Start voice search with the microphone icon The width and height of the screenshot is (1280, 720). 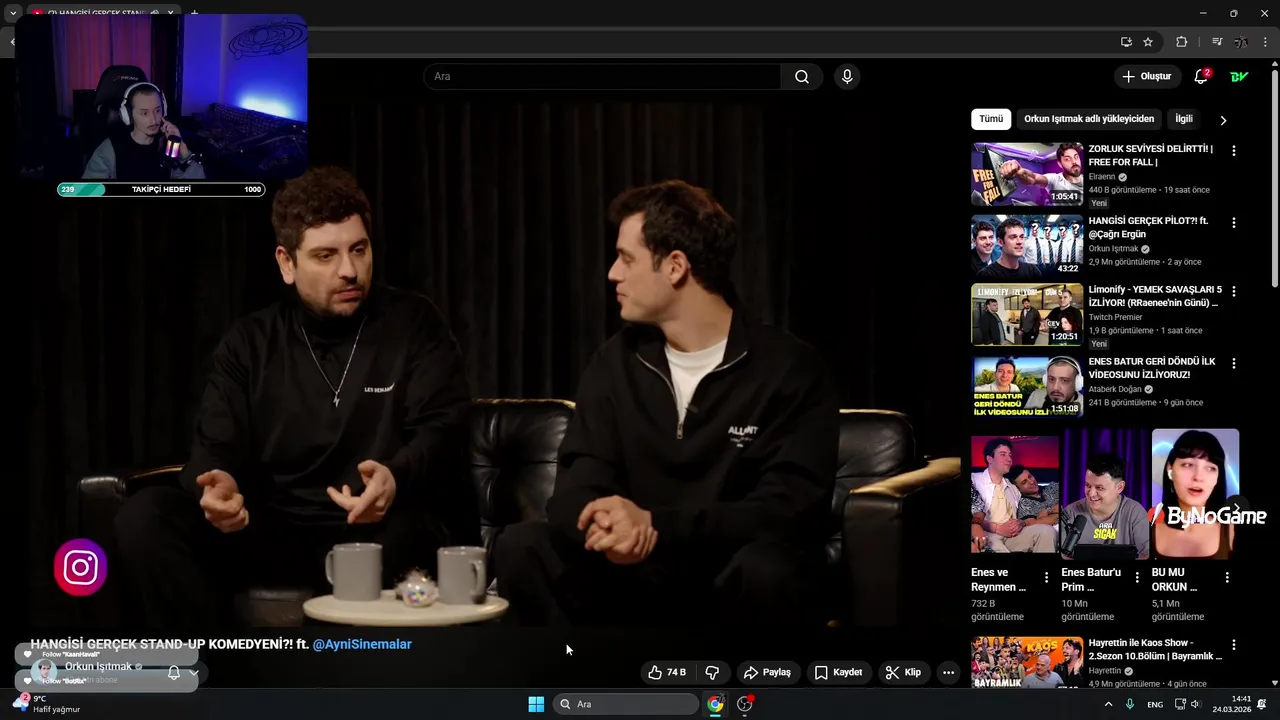click(847, 77)
